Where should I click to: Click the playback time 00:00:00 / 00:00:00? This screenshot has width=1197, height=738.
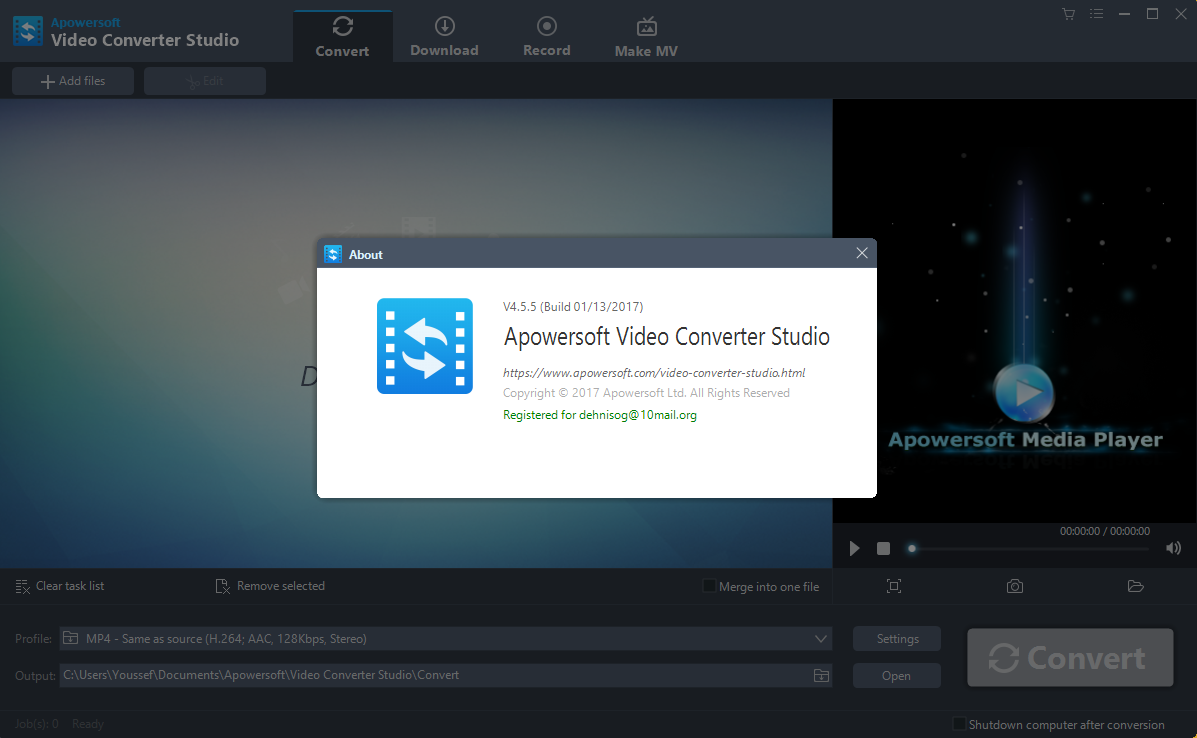1105,531
